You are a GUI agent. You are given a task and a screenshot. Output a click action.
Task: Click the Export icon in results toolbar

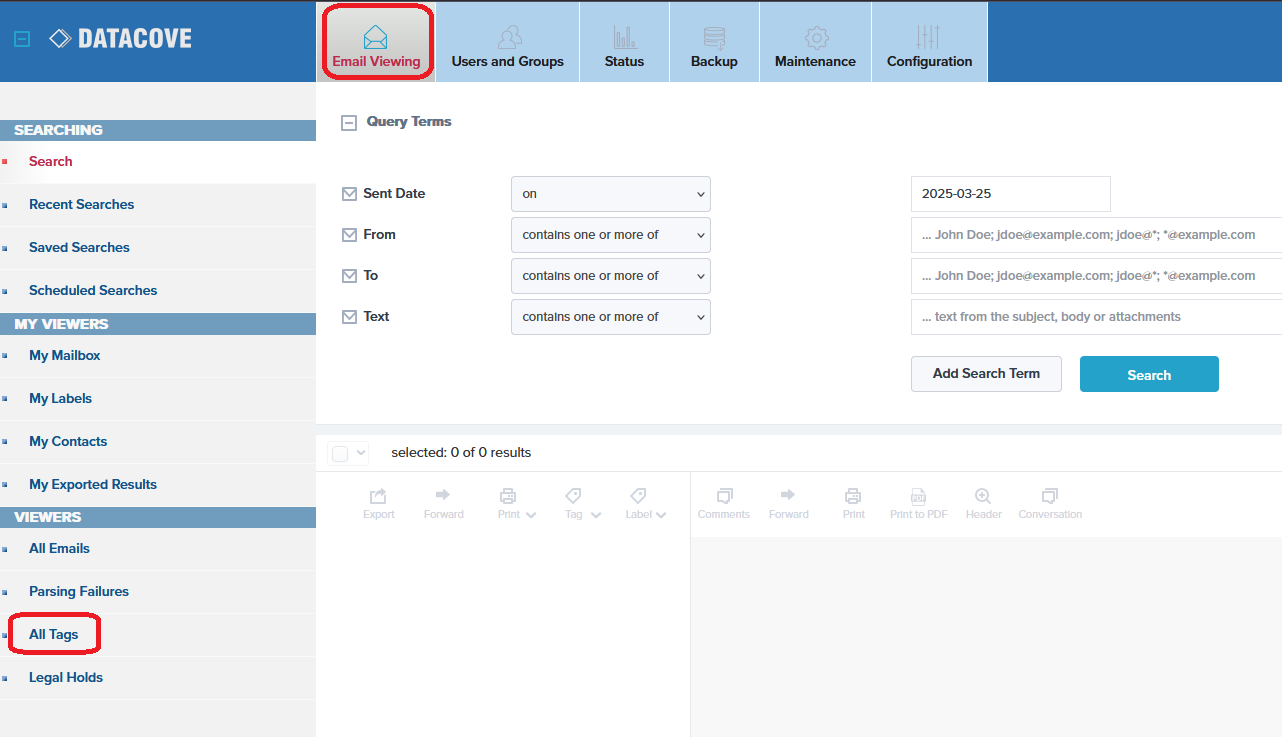[378, 496]
